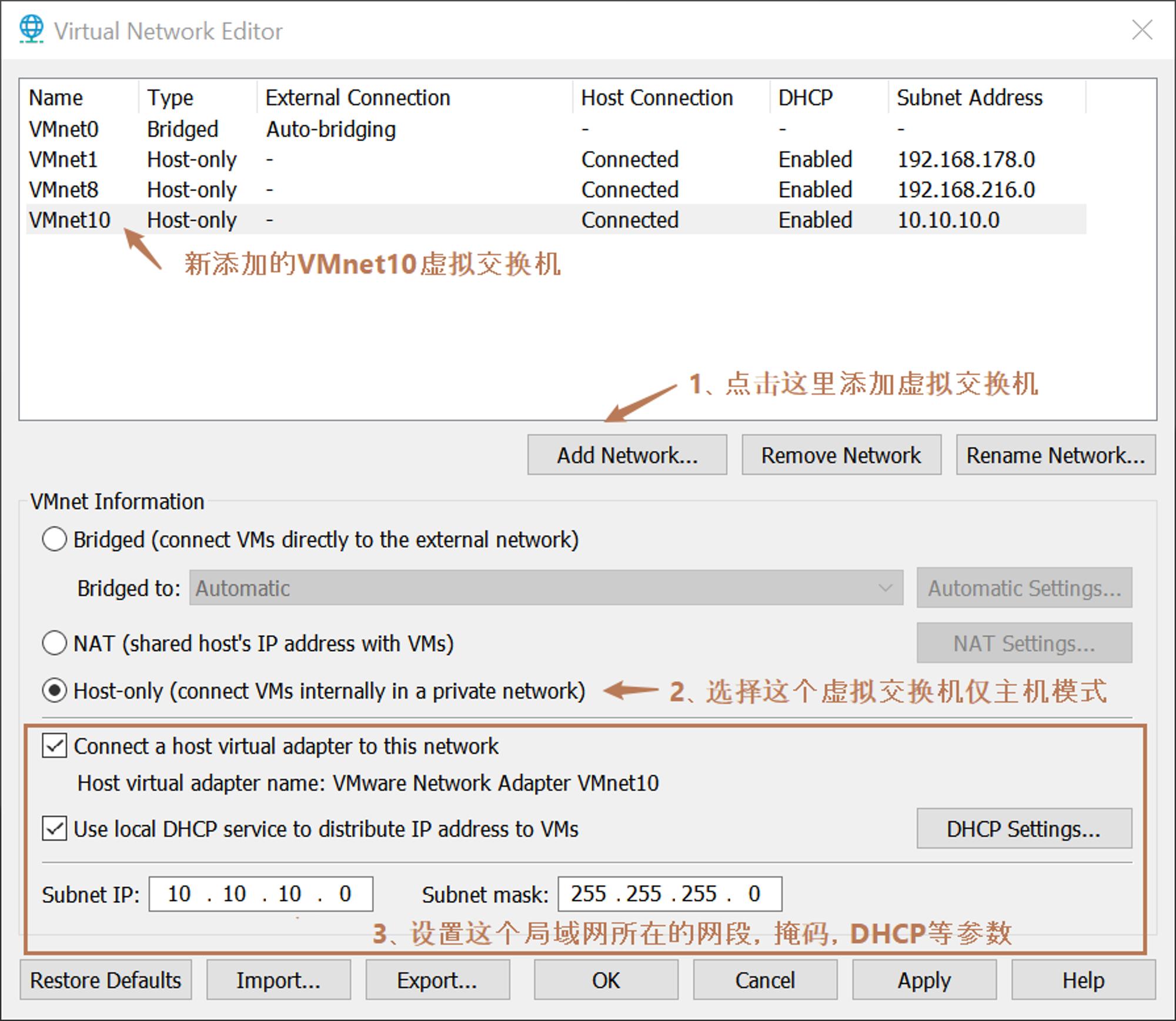The width and height of the screenshot is (1176, 1021).
Task: Click Enabled DHCP cell in VMnet1 row
Action: [815, 159]
